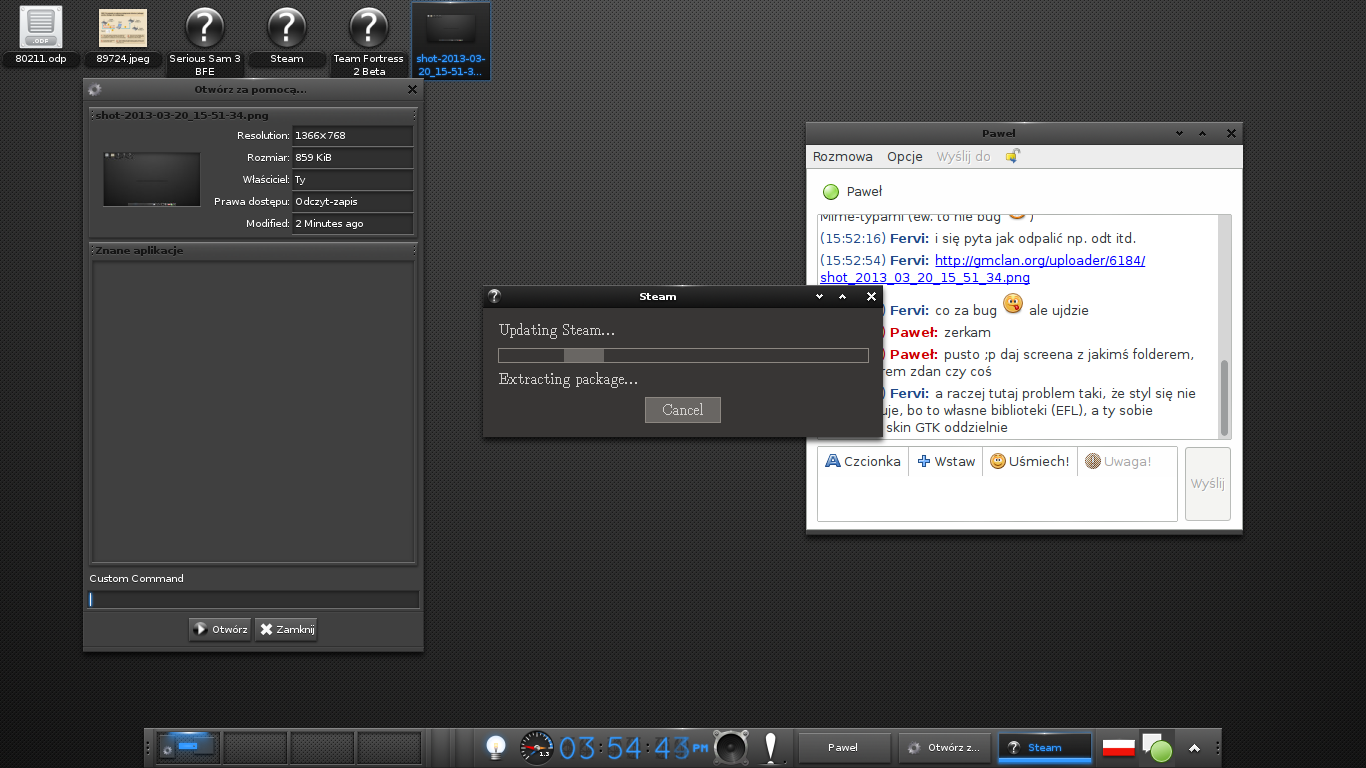The image size is (1366, 768).
Task: Click the encryption padlock icon in chat menubar
Action: click(x=1012, y=156)
